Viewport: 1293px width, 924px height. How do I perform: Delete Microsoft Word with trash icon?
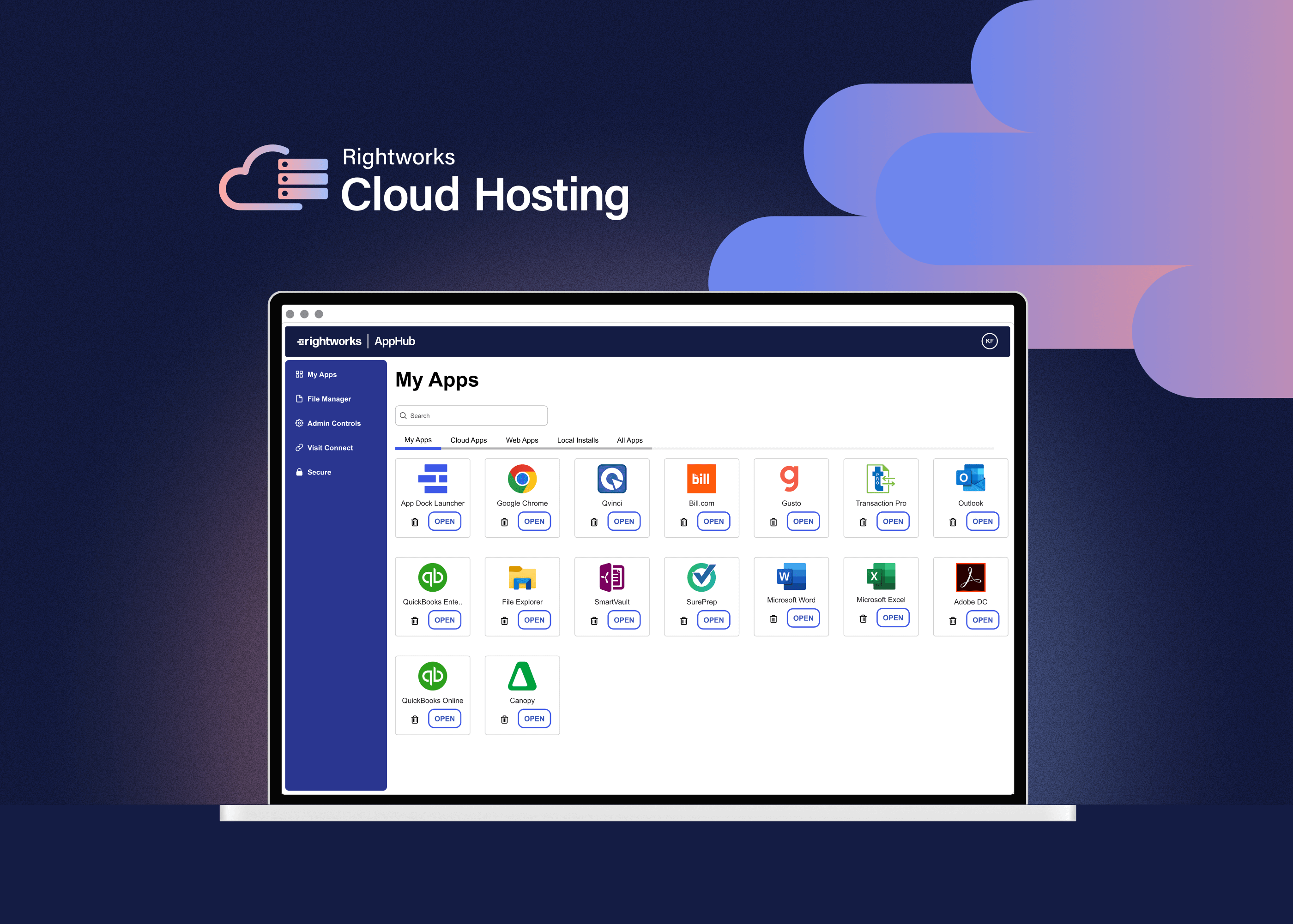point(773,618)
